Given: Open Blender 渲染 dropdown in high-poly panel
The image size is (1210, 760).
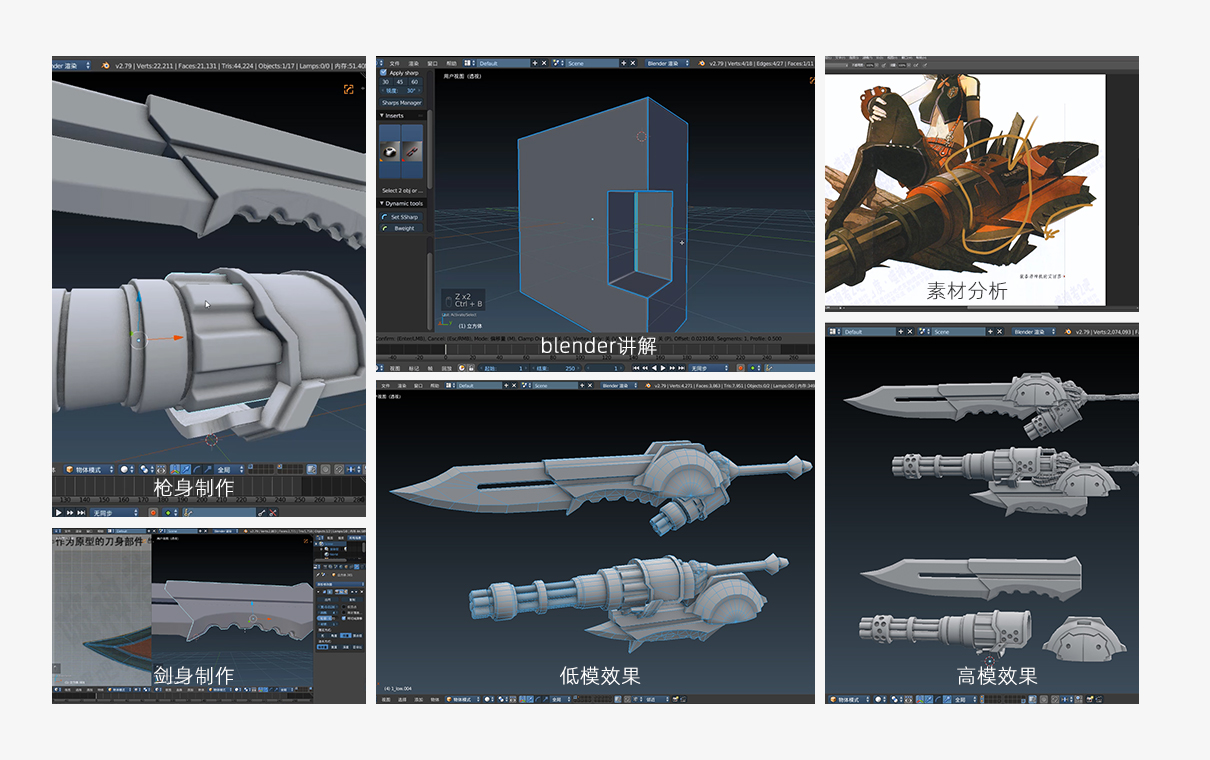Looking at the screenshot, I should pos(1035,331).
